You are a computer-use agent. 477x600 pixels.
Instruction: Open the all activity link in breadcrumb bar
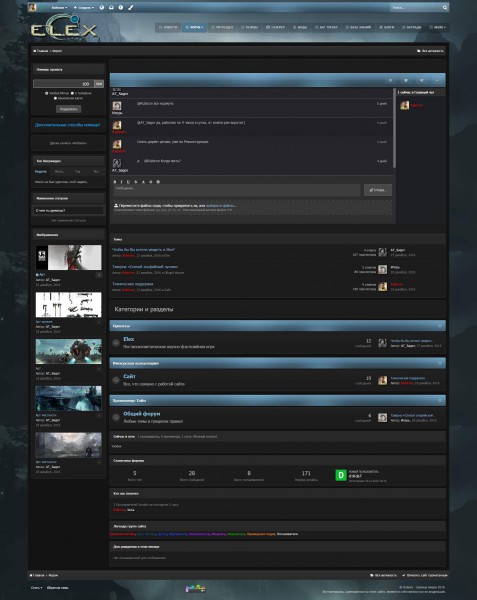click(x=431, y=51)
